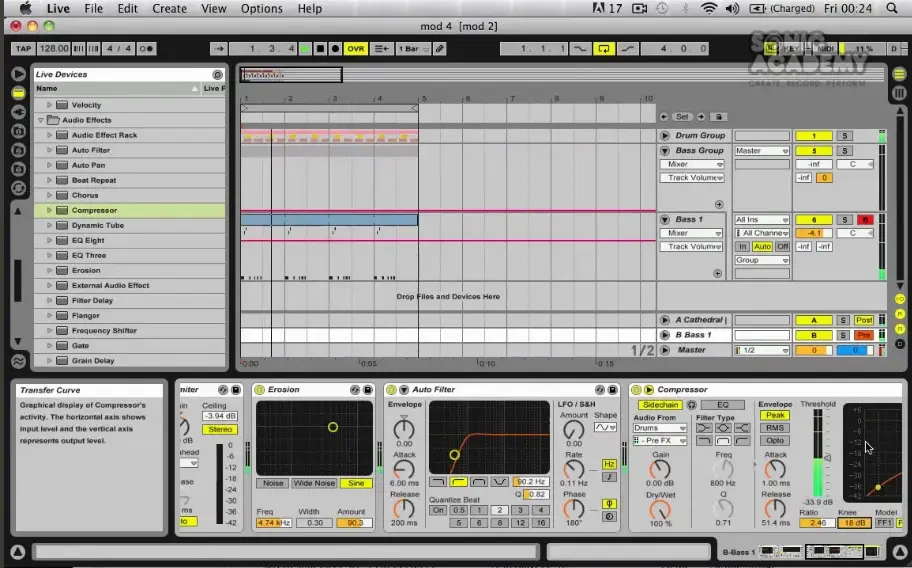
Task: Enable the Draw Mode pencil
Action: [x=440, y=49]
